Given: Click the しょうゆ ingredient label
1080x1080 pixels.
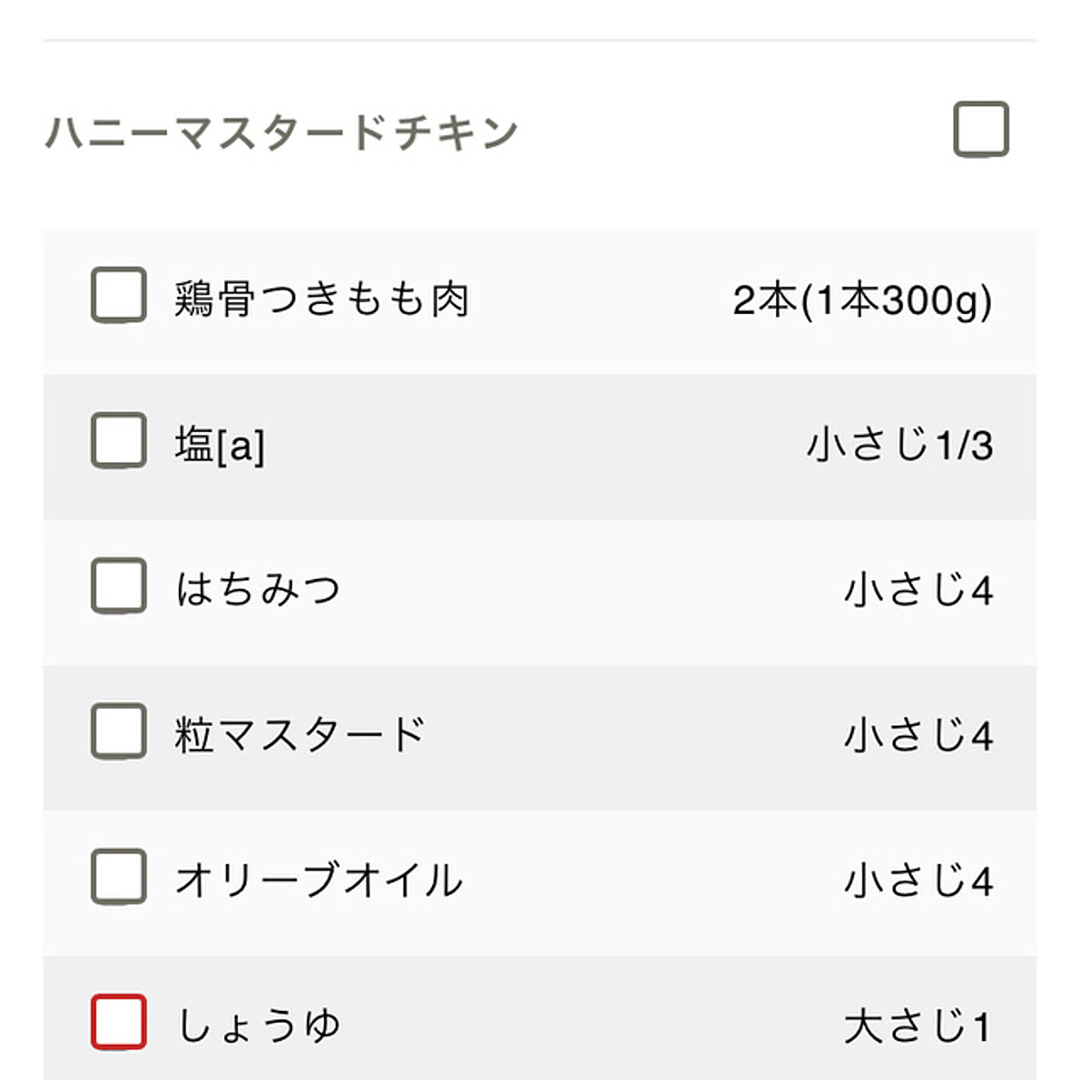Looking at the screenshot, I should (x=259, y=1026).
